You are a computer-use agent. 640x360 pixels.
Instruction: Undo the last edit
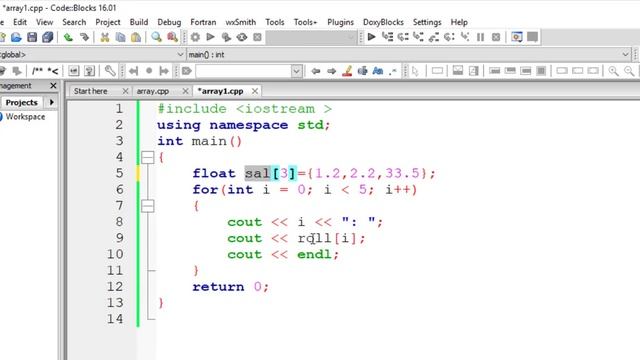[68, 38]
